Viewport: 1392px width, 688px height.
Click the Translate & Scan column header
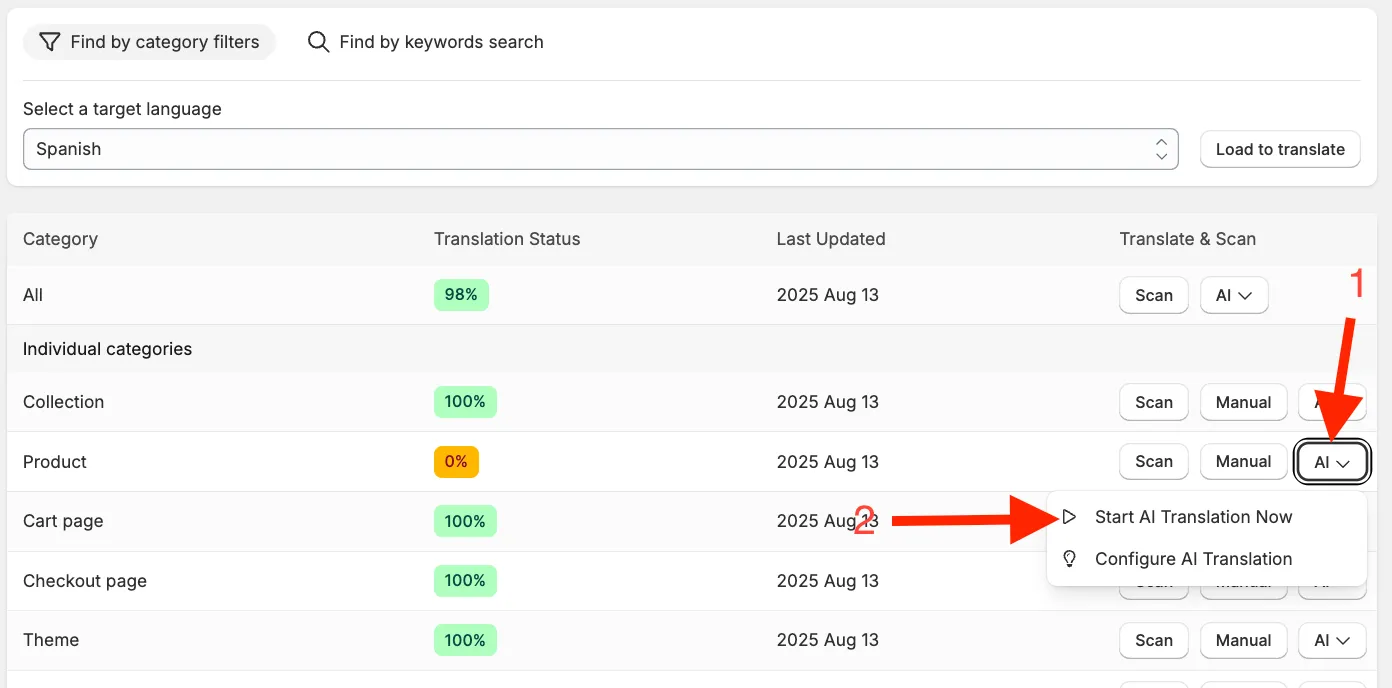[1187, 239]
